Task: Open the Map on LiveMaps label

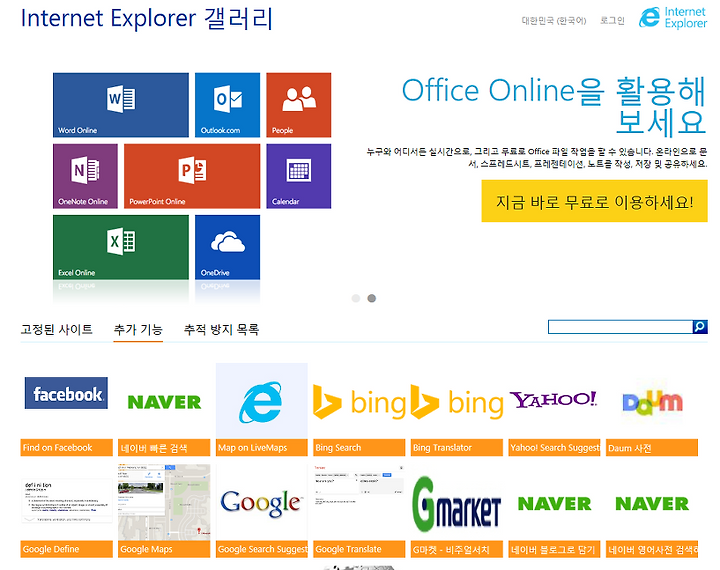Action: [262, 447]
